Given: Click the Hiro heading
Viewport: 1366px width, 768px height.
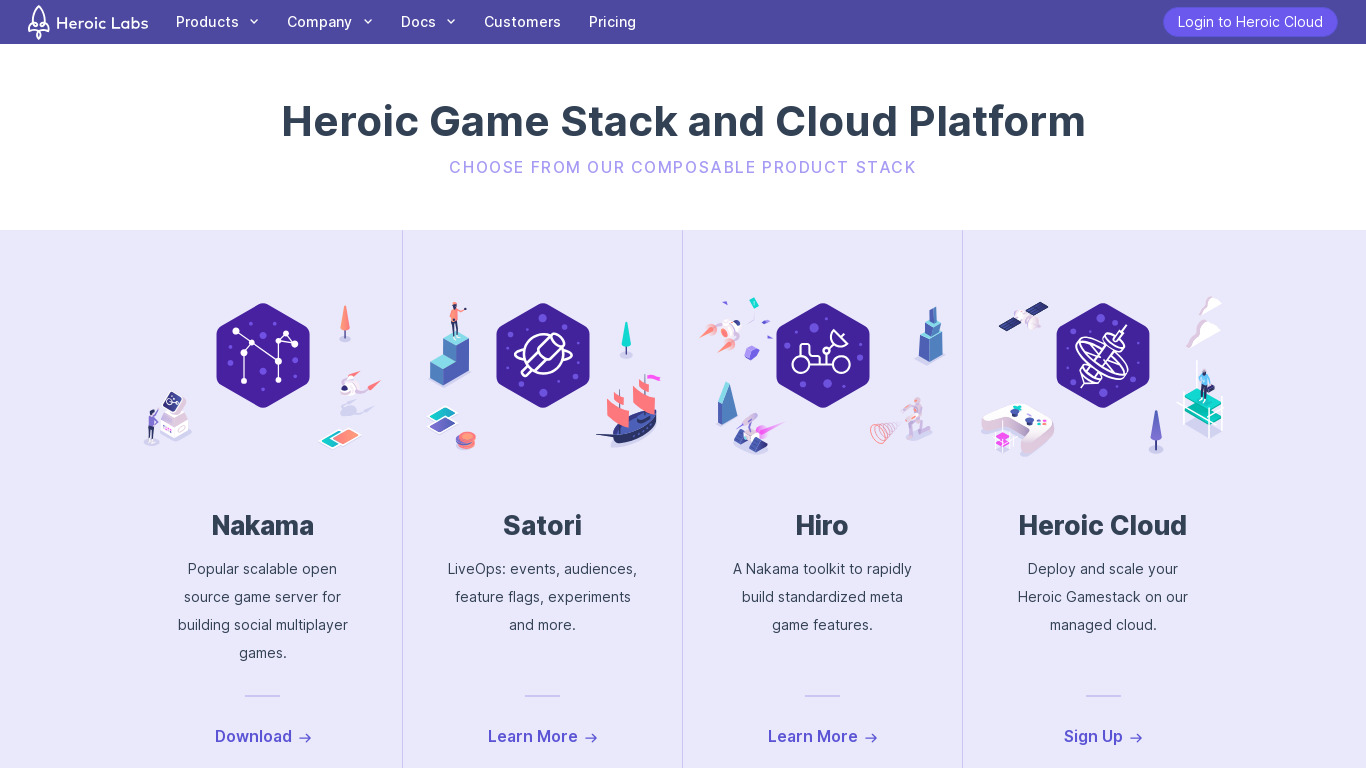Looking at the screenshot, I should [822, 525].
